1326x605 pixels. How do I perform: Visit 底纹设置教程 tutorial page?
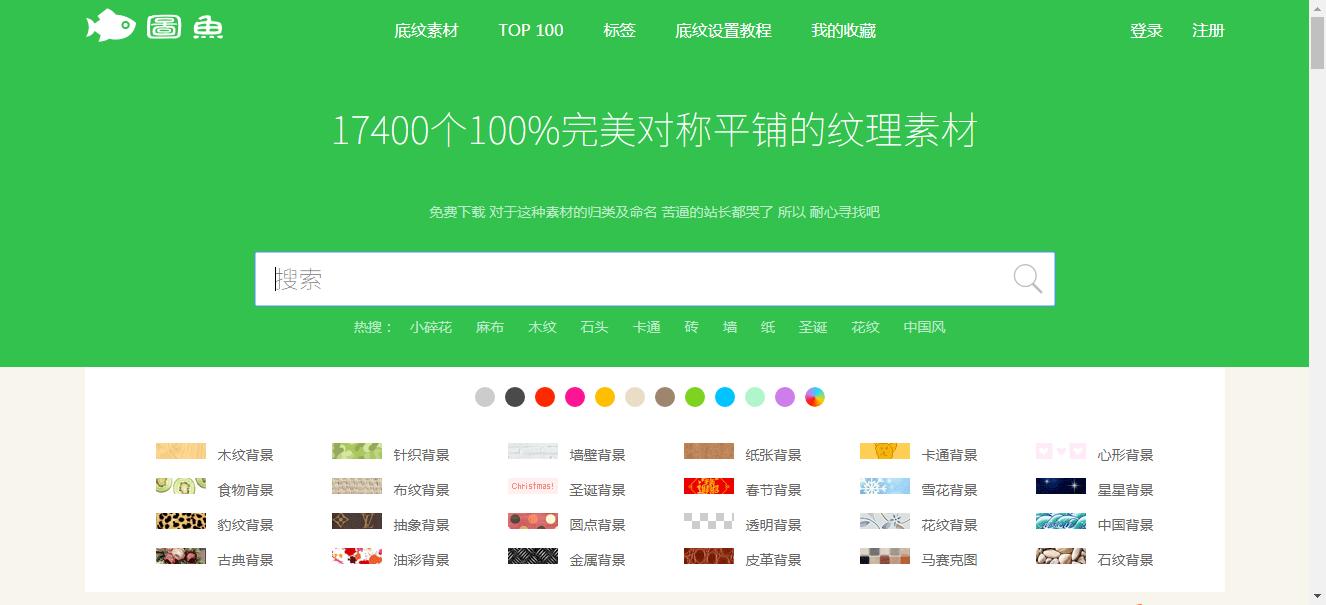click(x=722, y=30)
